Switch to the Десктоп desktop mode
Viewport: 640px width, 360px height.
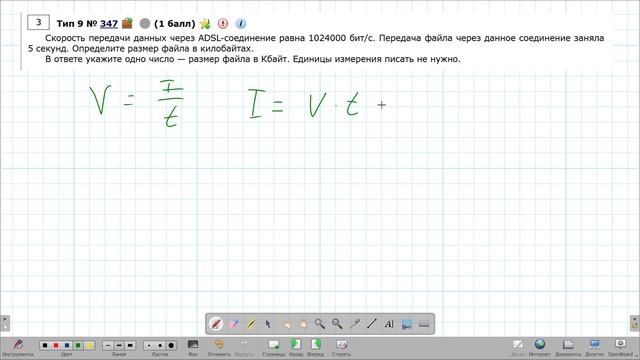pyautogui.click(x=594, y=348)
